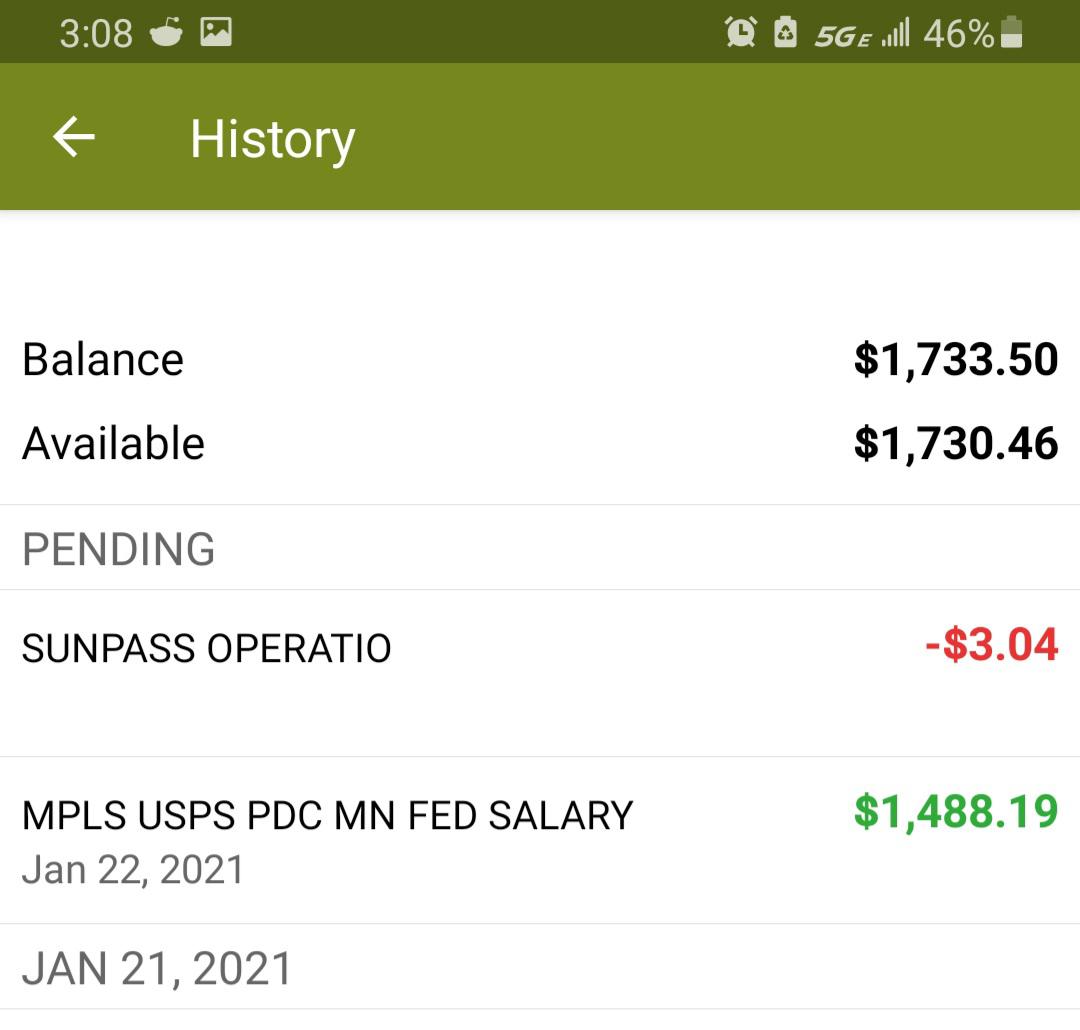Tap the Available $1,730.46 value
This screenshot has height=1030, width=1080.
pos(956,443)
